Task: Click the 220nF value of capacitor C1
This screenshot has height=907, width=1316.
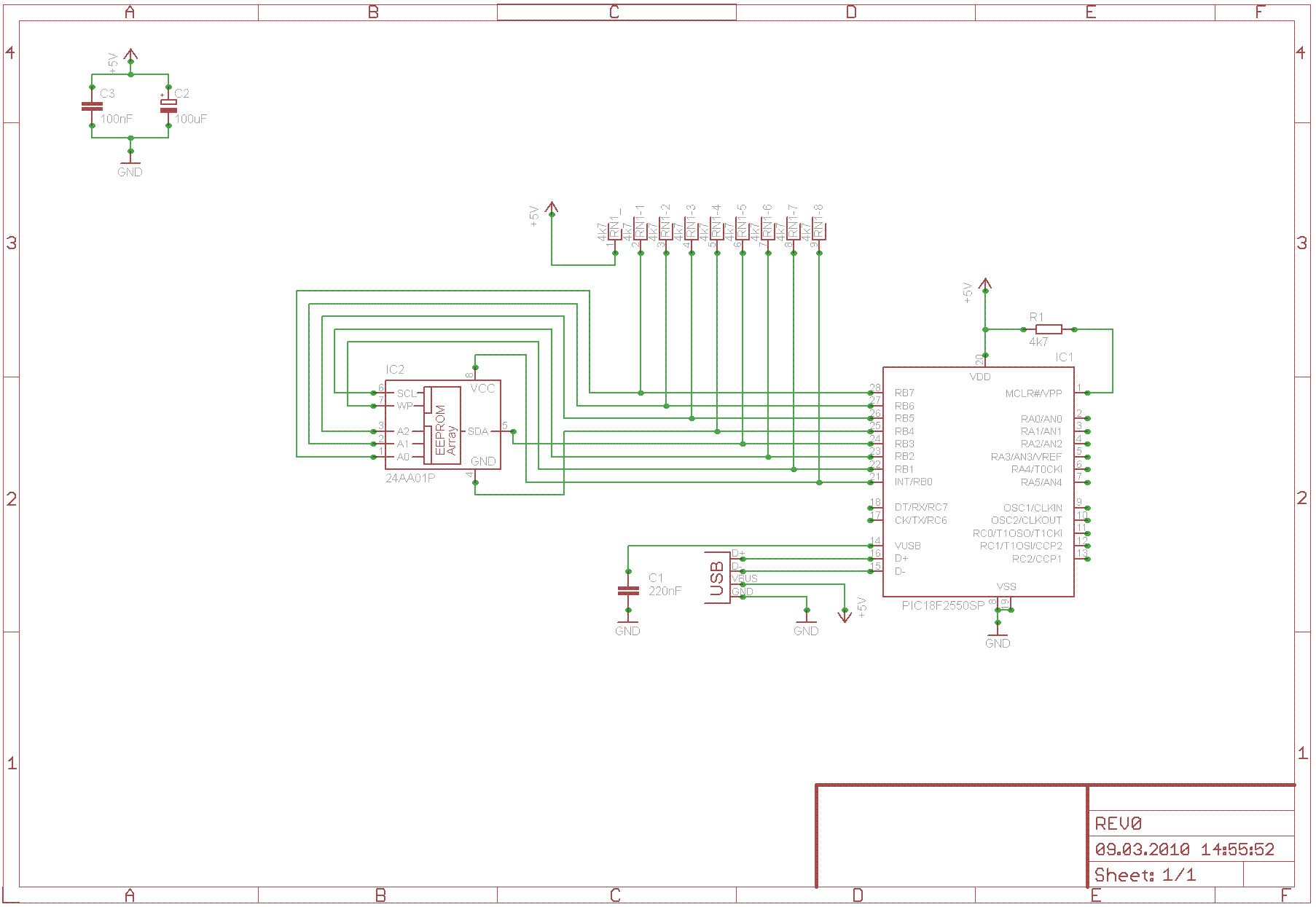Action: coord(665,591)
